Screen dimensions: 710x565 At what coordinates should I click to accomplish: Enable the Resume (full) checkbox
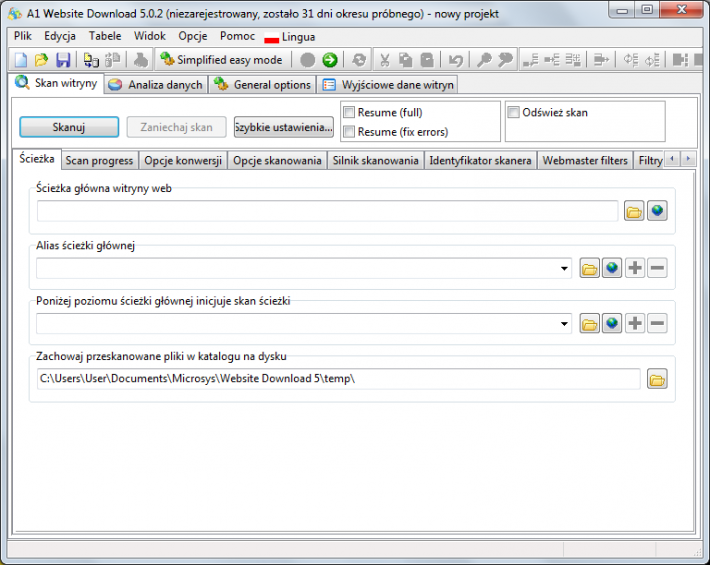(x=349, y=112)
